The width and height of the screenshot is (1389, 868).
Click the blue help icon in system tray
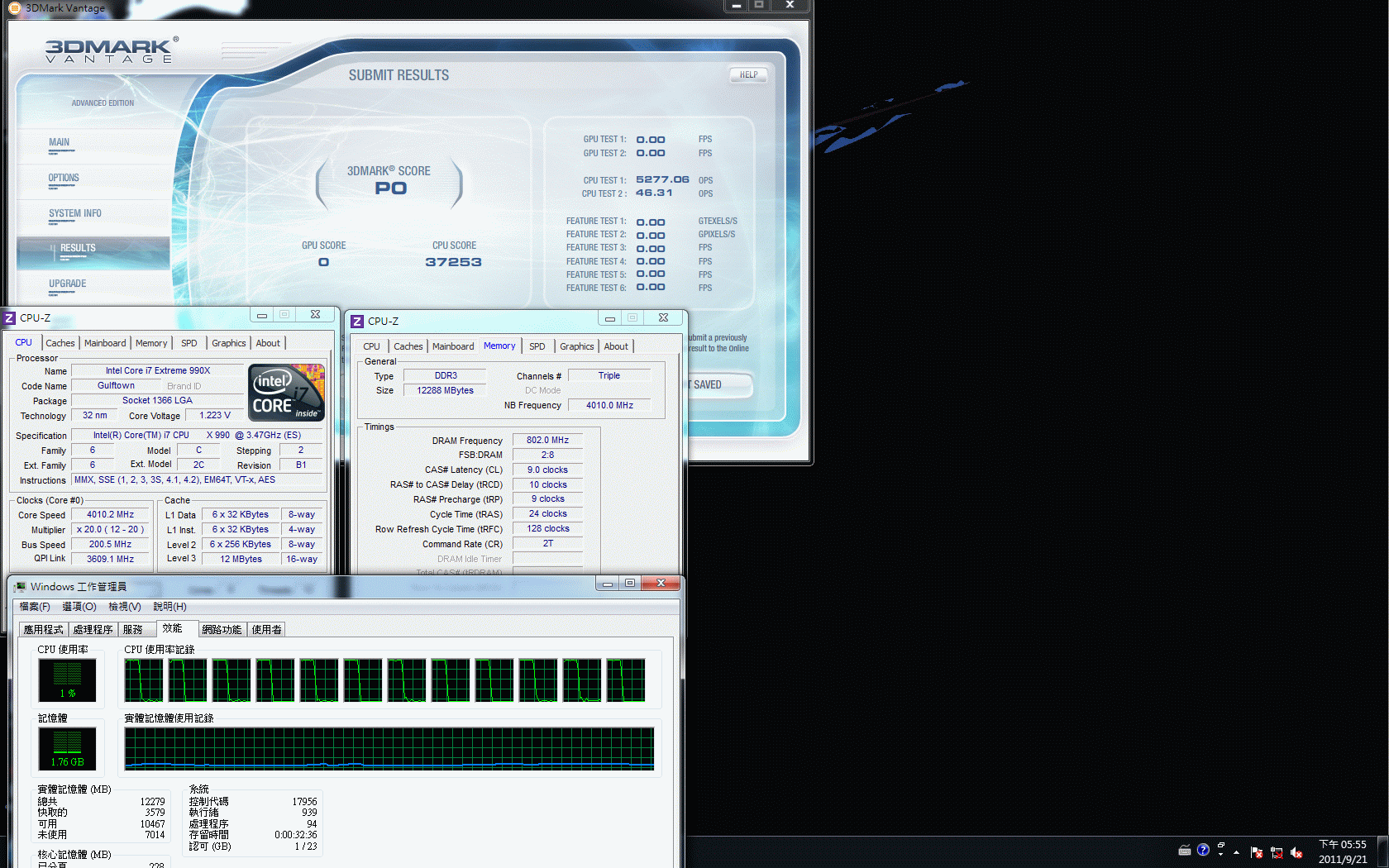click(1203, 850)
